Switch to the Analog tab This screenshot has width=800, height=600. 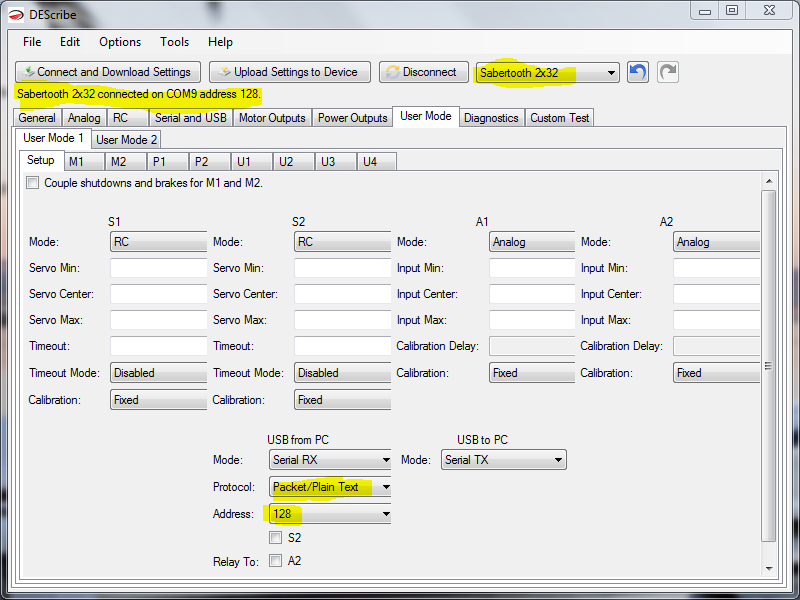84,118
